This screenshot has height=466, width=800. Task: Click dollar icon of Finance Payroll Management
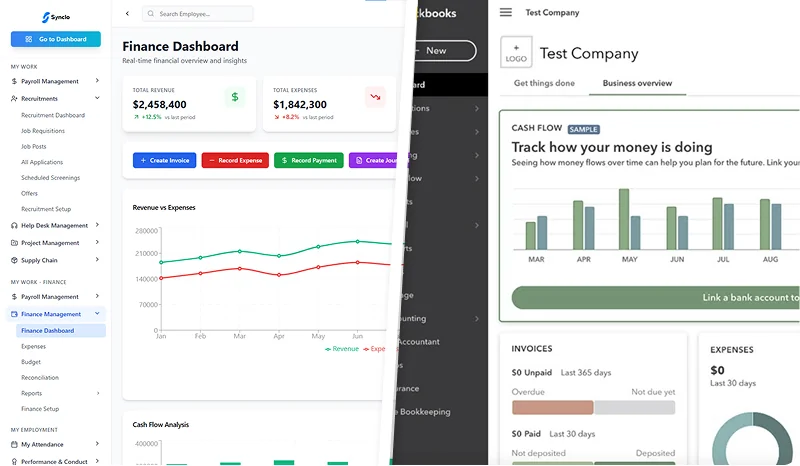(x=14, y=297)
